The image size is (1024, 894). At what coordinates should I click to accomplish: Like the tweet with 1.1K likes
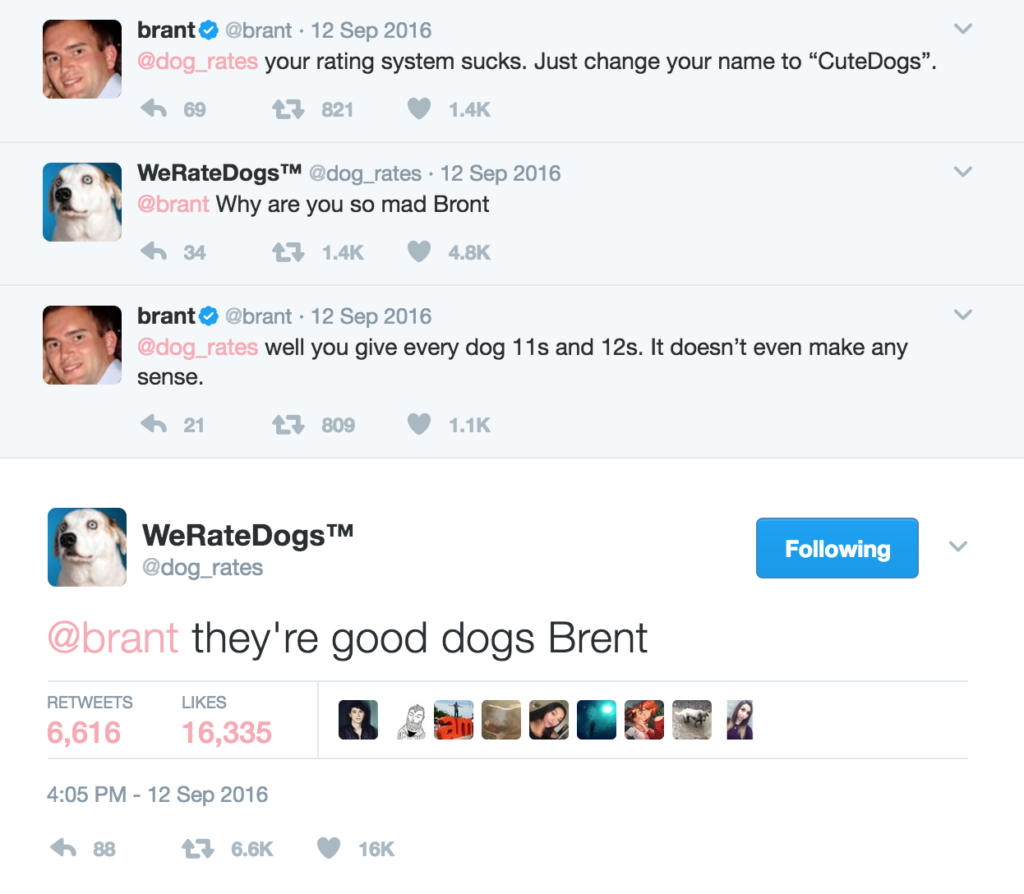(419, 424)
